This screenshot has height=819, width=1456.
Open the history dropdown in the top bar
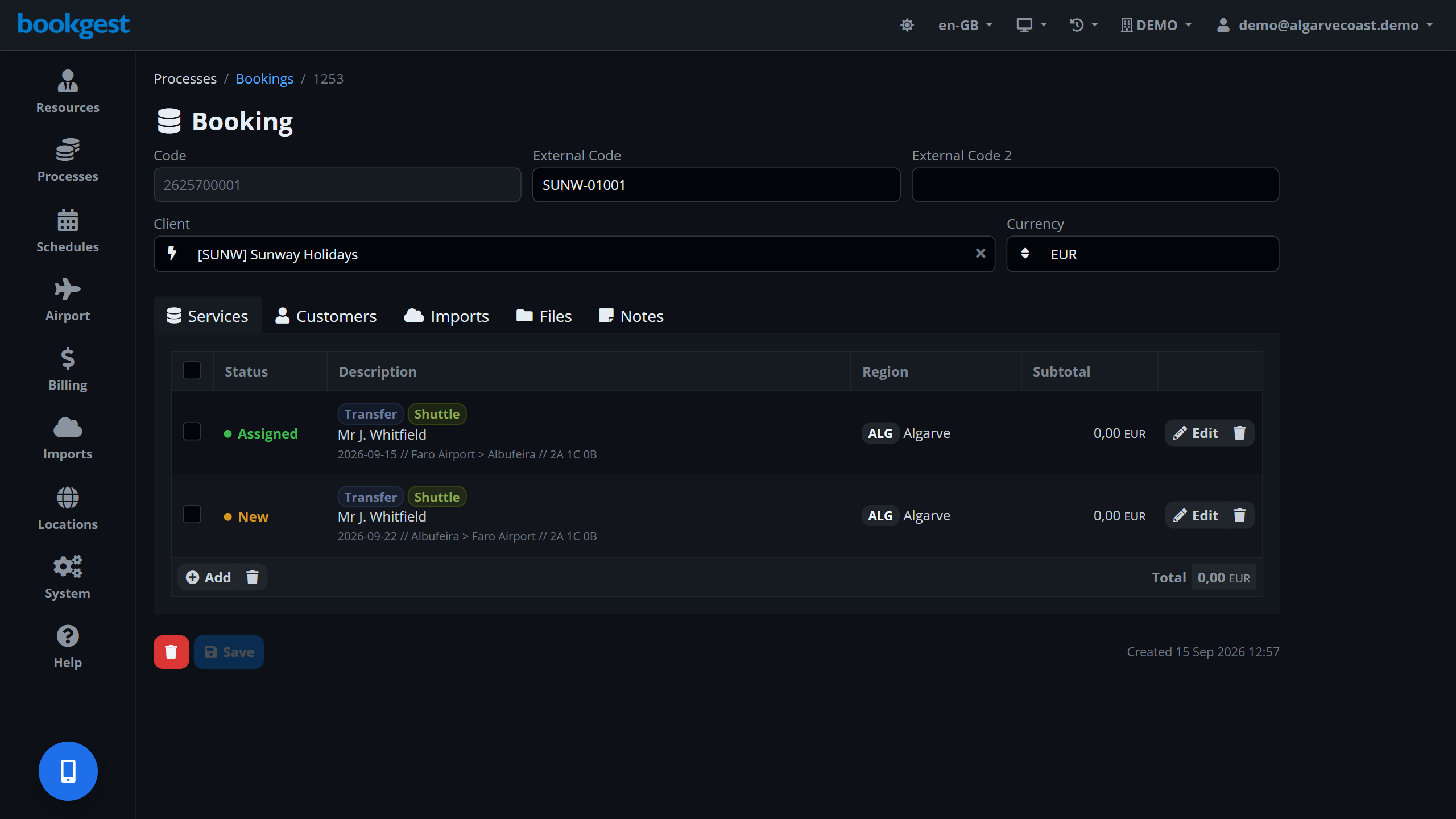1083,25
